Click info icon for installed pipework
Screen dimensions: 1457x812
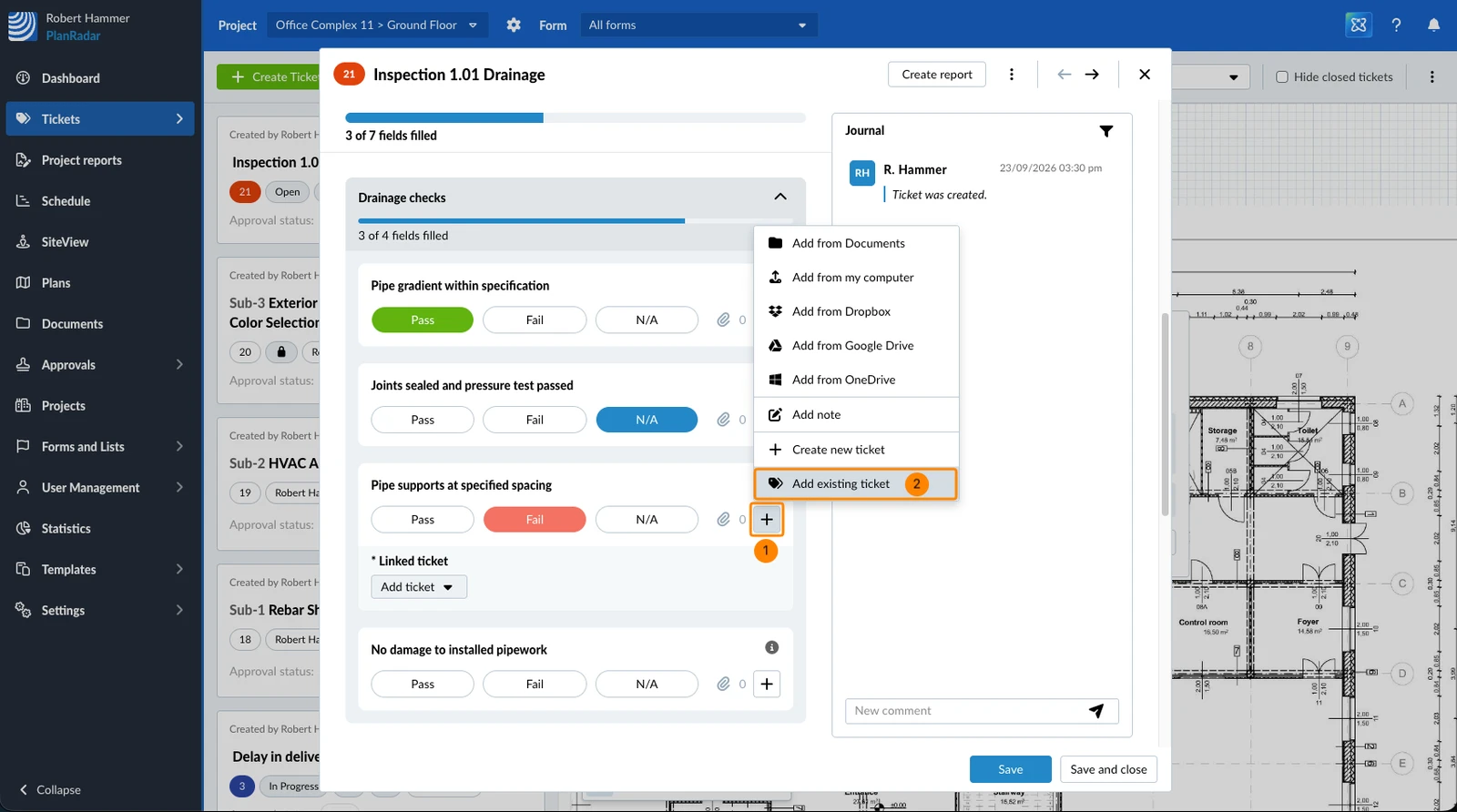(772, 648)
